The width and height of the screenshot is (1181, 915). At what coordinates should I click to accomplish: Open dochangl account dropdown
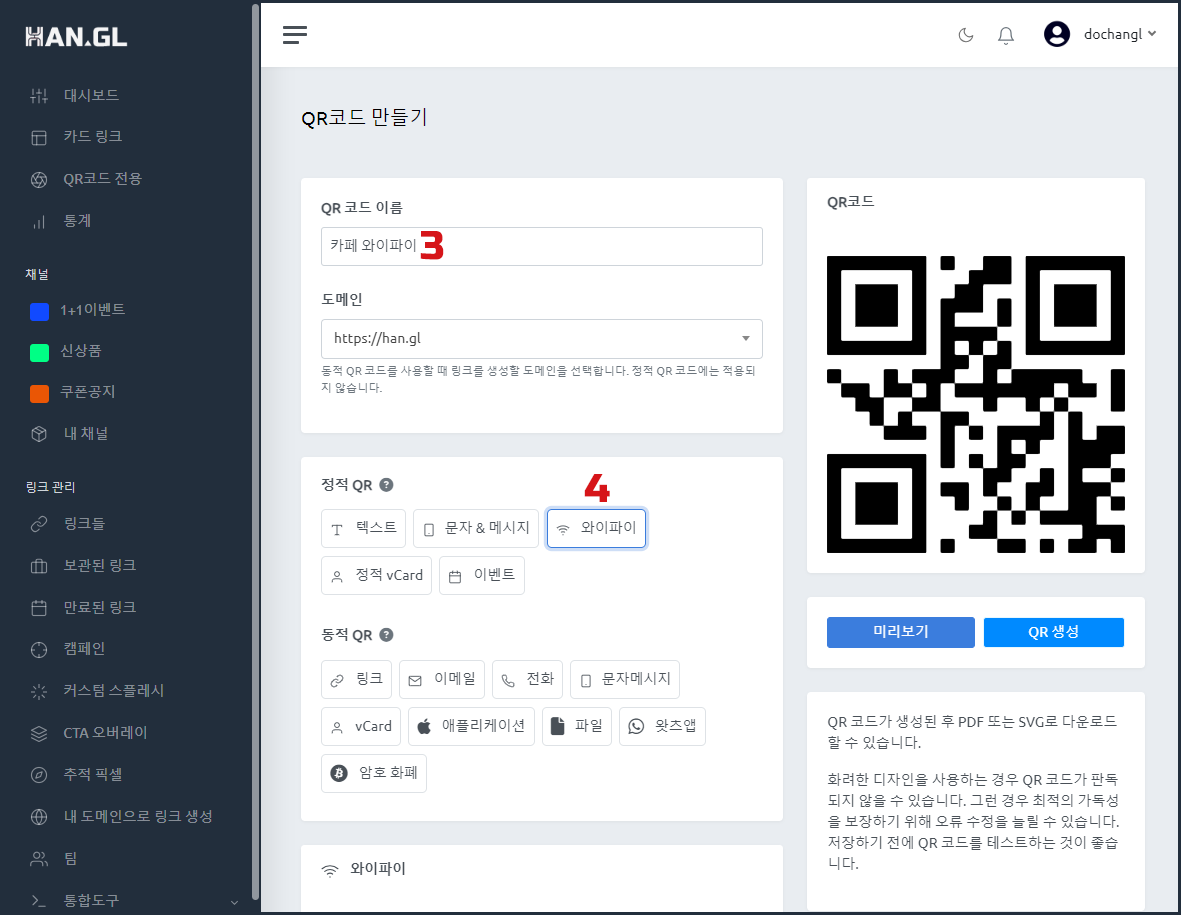pos(1119,34)
